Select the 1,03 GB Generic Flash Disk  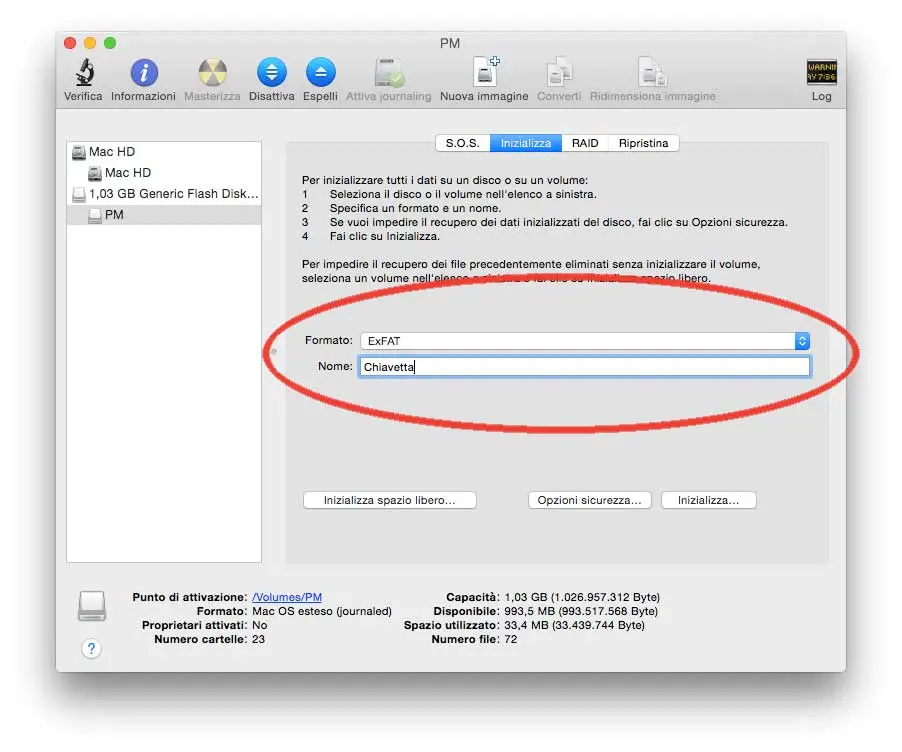coord(164,194)
